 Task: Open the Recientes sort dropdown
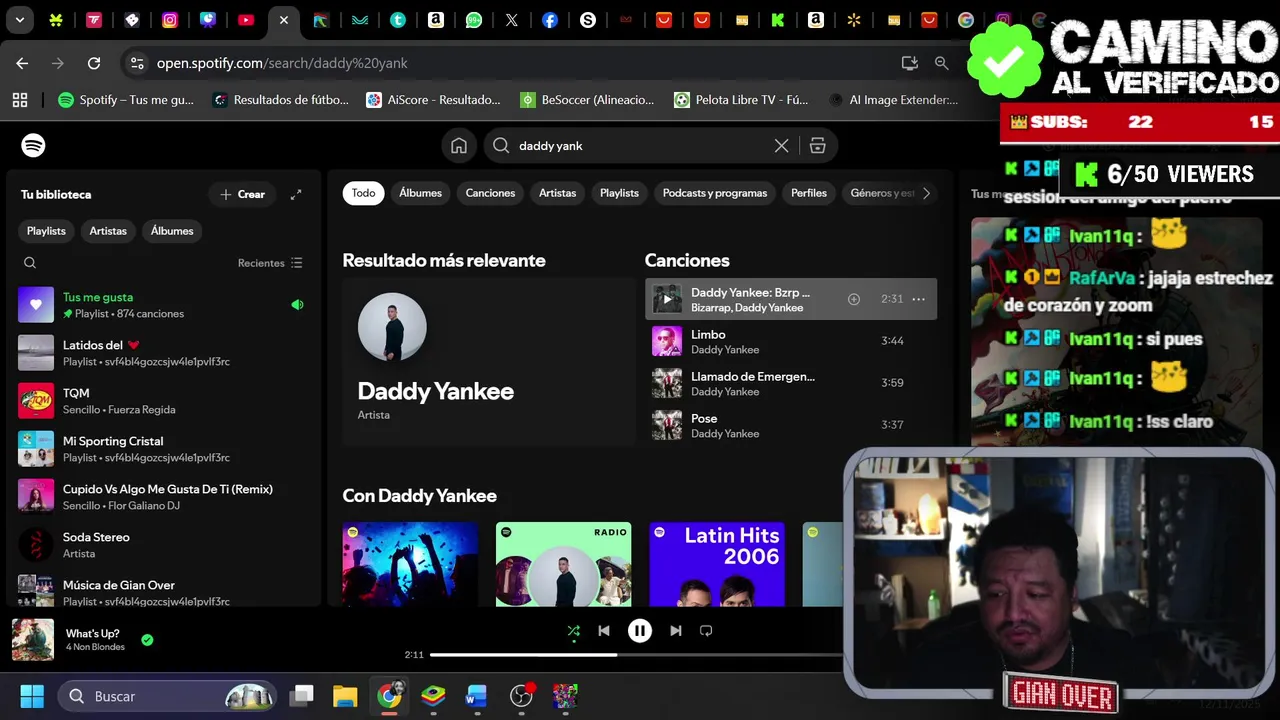click(x=270, y=263)
